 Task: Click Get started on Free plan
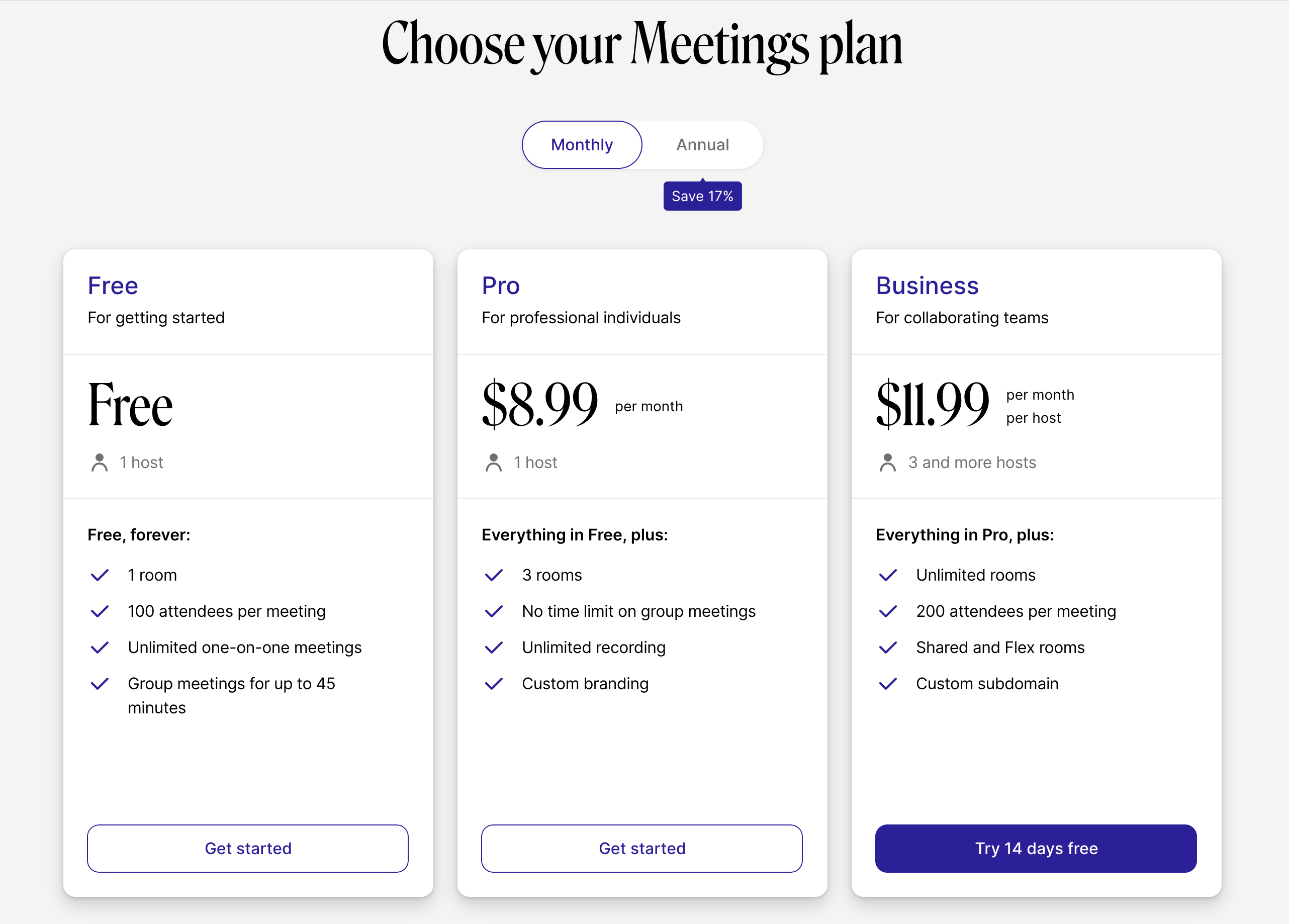click(x=248, y=848)
